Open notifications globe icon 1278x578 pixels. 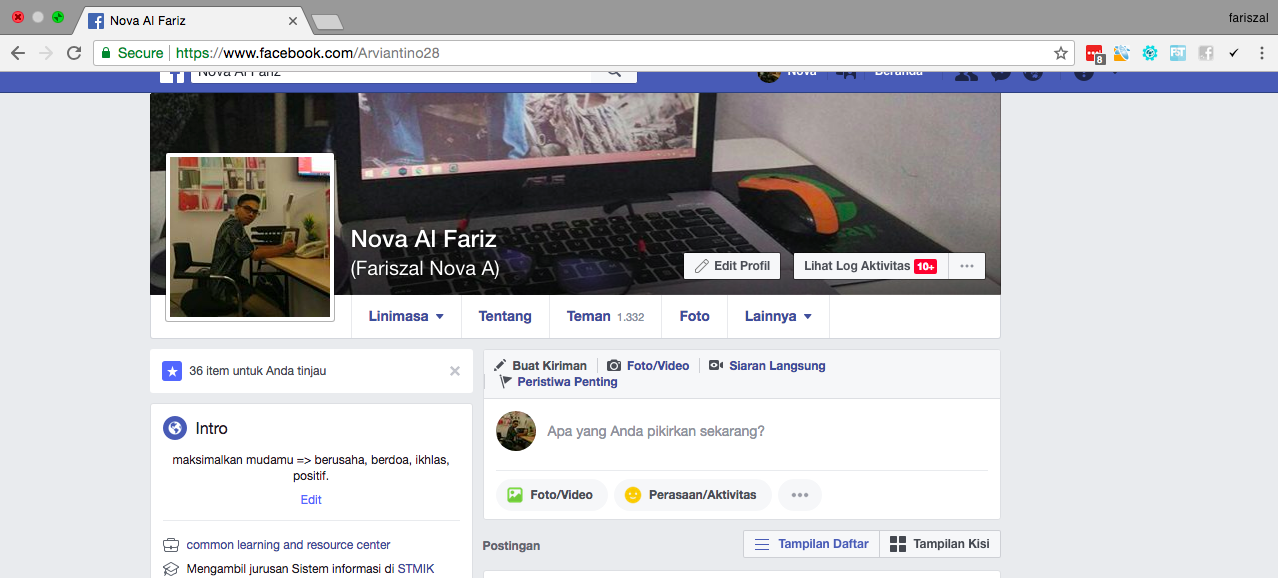1033,77
